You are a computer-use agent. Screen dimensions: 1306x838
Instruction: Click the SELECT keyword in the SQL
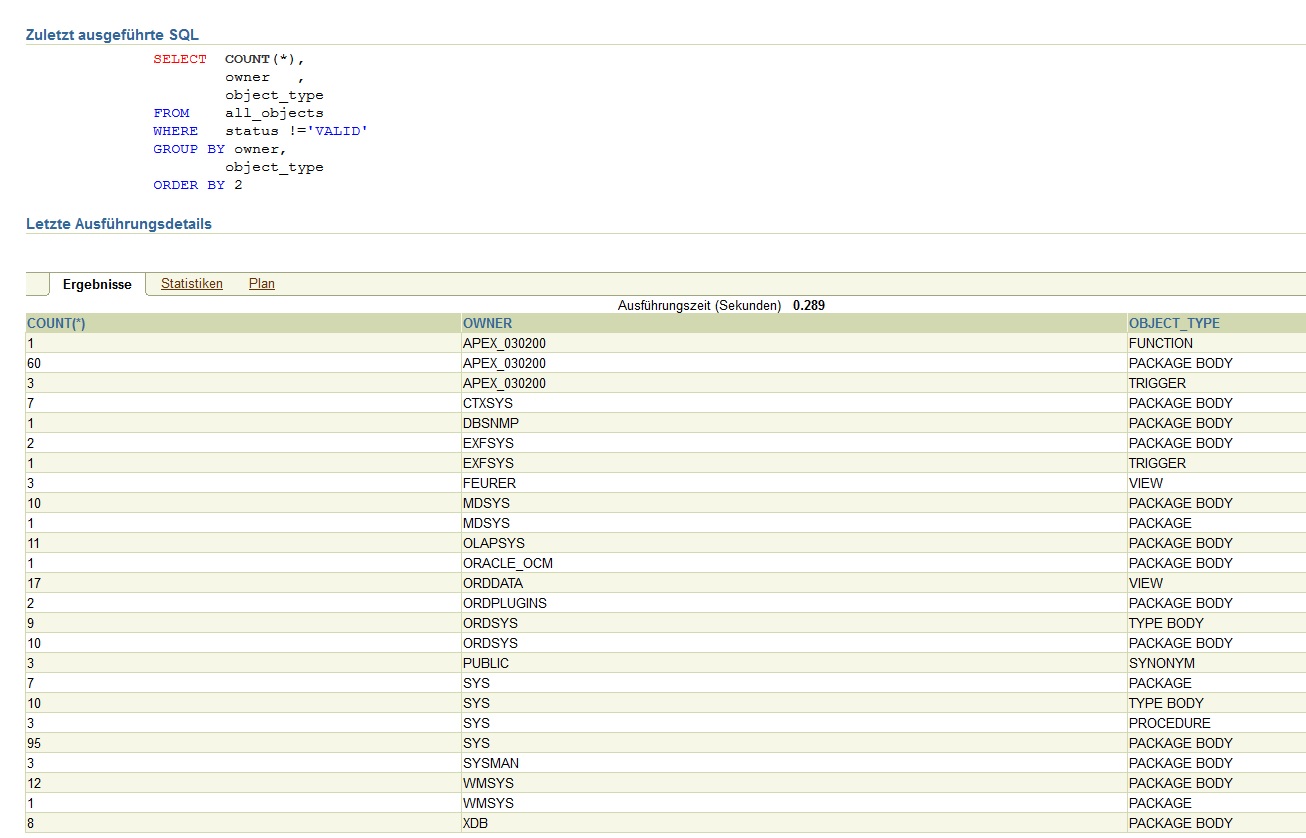(180, 59)
